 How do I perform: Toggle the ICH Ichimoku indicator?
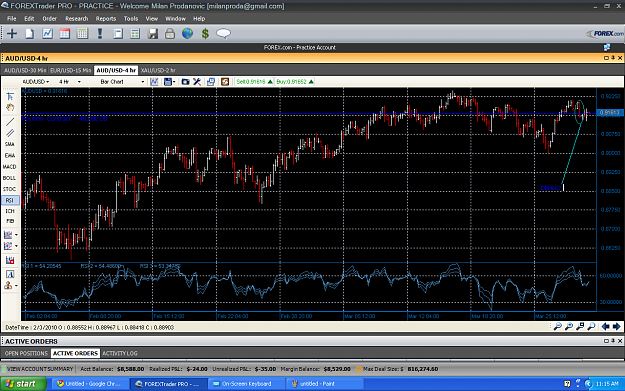coord(10,211)
